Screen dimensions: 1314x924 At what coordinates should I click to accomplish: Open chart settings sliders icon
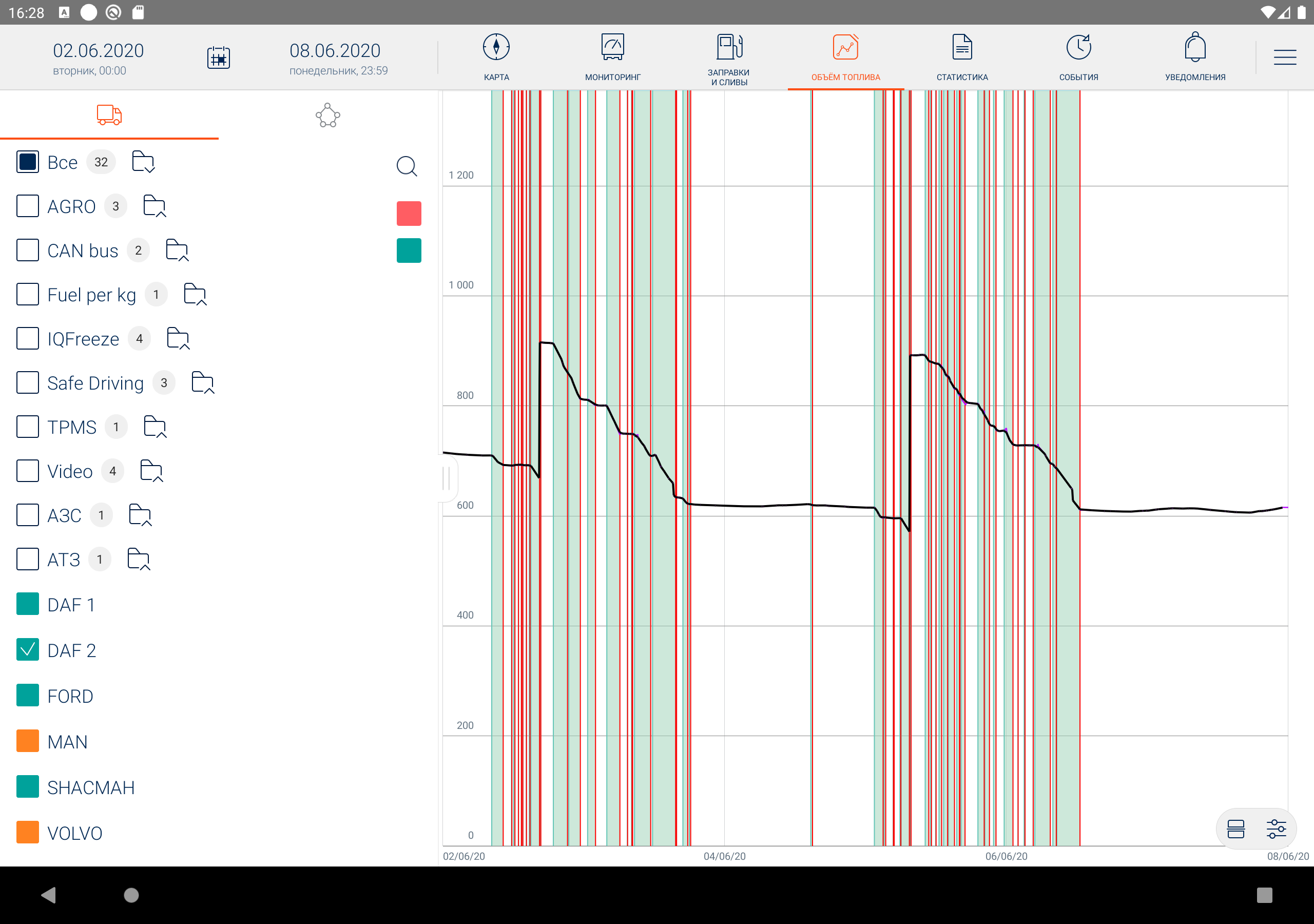1276,829
